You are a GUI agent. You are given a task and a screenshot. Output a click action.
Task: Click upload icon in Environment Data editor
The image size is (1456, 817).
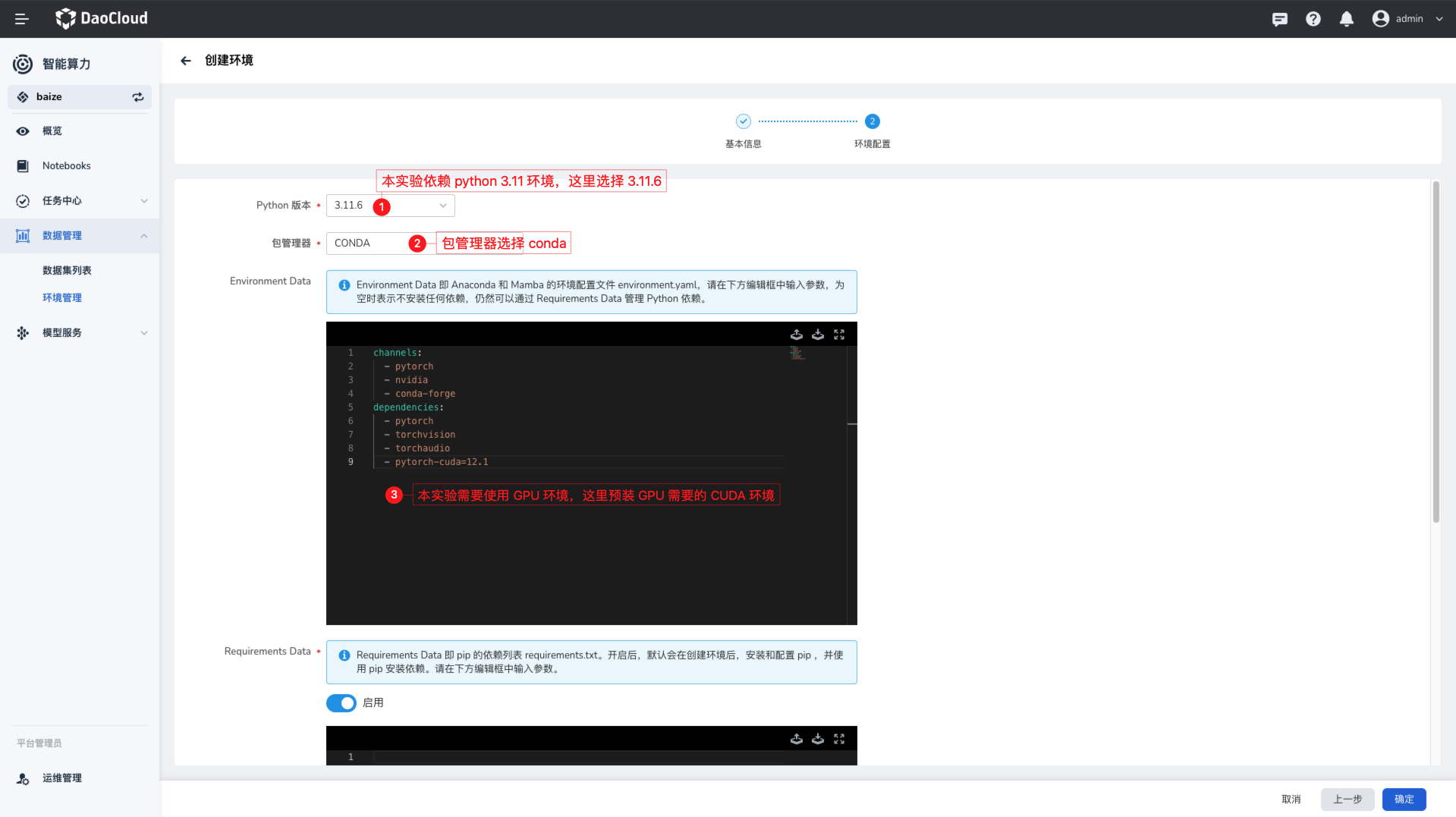coord(796,335)
